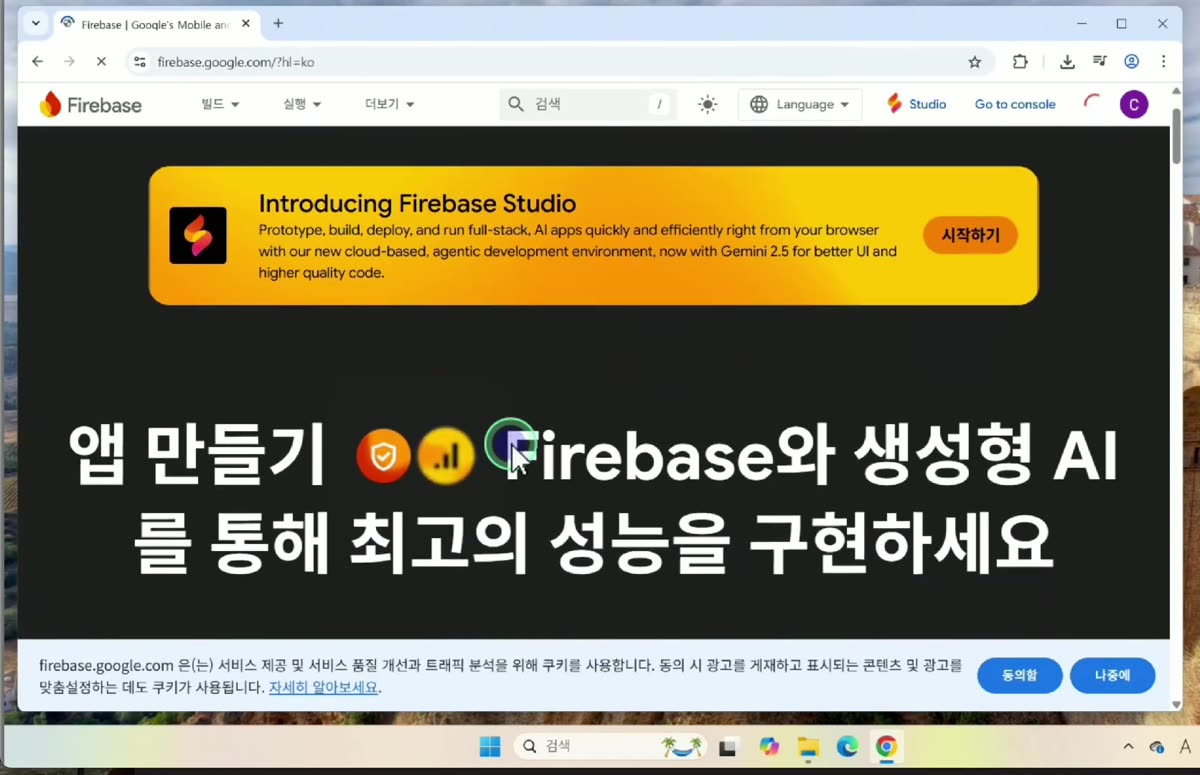1200x775 pixels.
Task: Open the Chrome extensions puzzle icon
Action: [x=1020, y=62]
